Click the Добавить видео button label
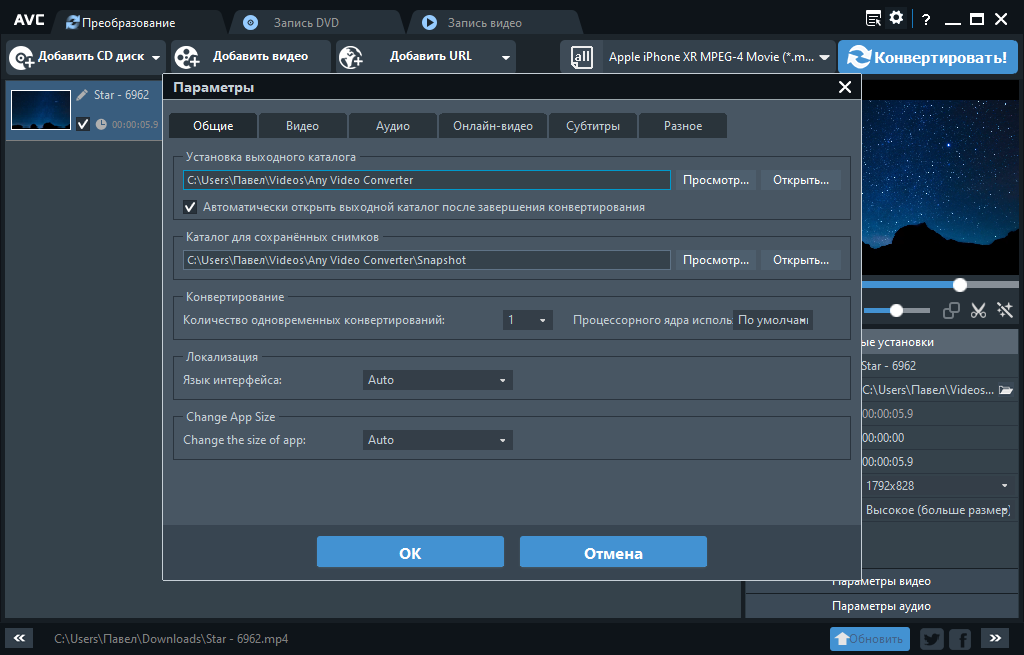 [x=261, y=56]
